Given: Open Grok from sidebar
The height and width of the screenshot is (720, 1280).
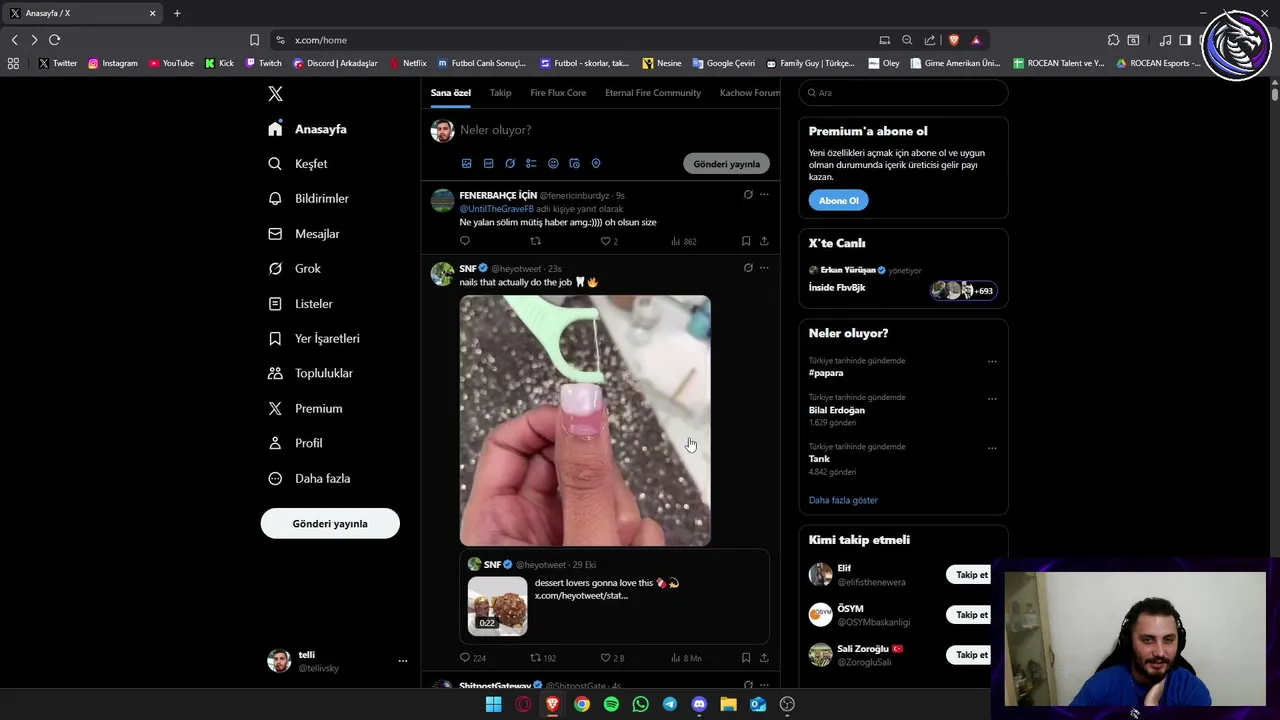Looking at the screenshot, I should pos(295,269).
